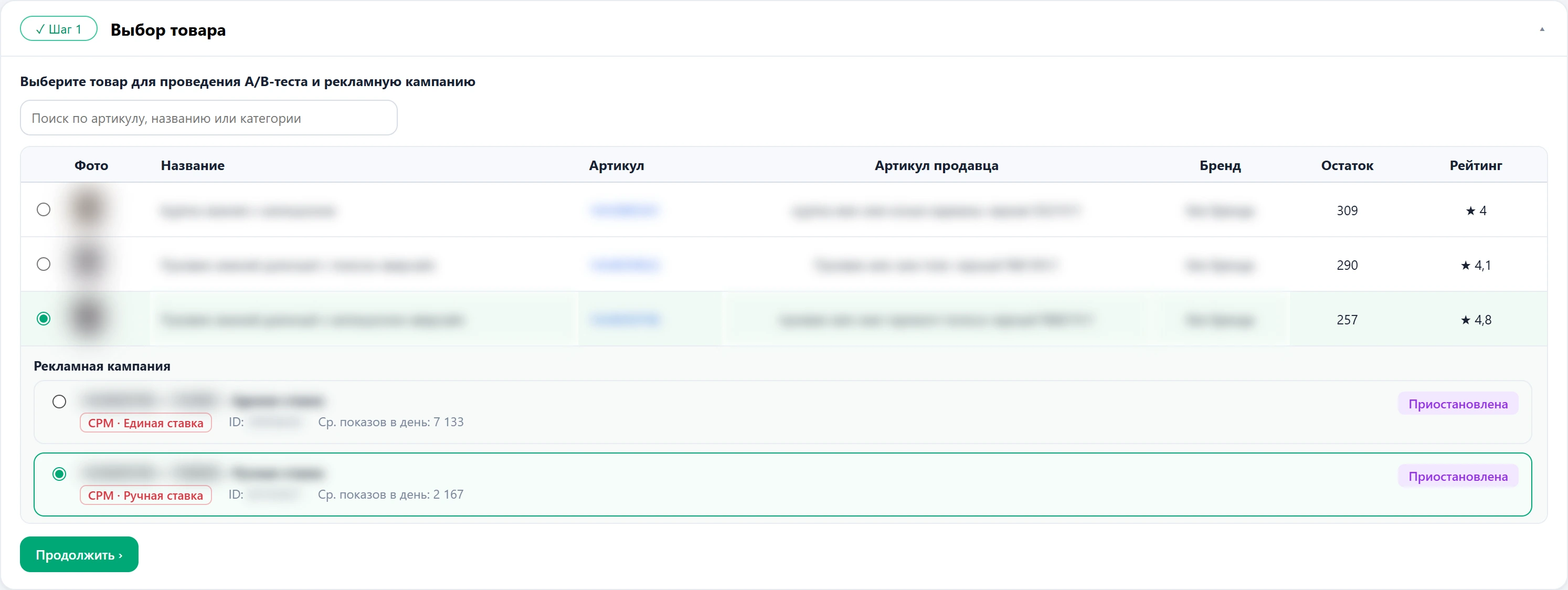The image size is (1568, 590).
Task: Click the stock value 309
Action: [x=1347, y=210]
